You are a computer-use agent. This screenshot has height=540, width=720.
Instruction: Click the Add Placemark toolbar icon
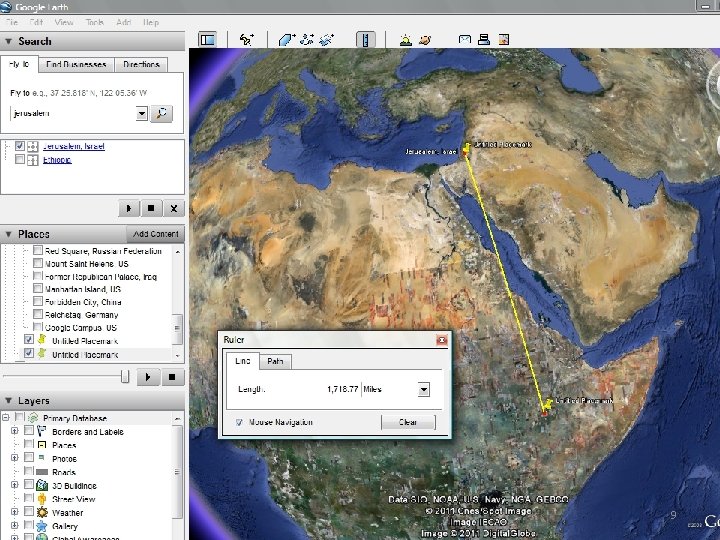click(247, 39)
